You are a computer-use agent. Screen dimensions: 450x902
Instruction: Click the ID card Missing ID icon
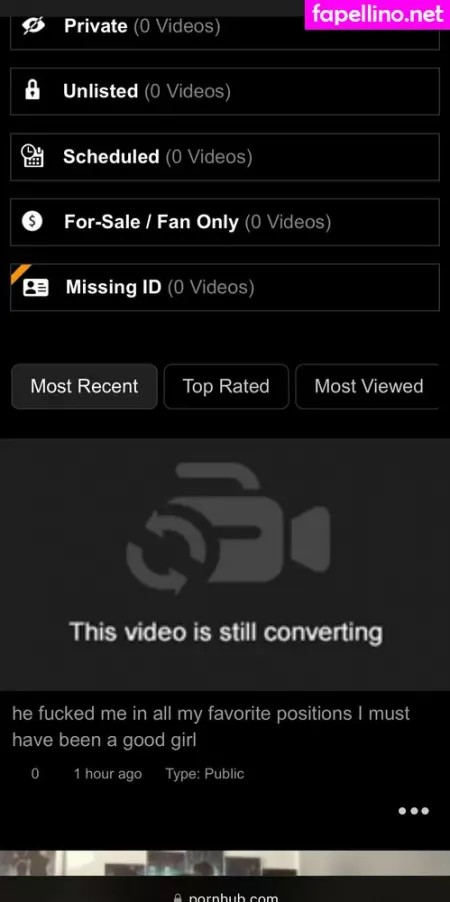[36, 287]
